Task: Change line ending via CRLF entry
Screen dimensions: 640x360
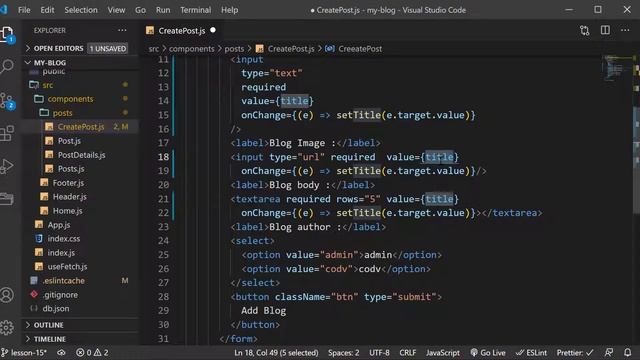Action: click(x=407, y=352)
